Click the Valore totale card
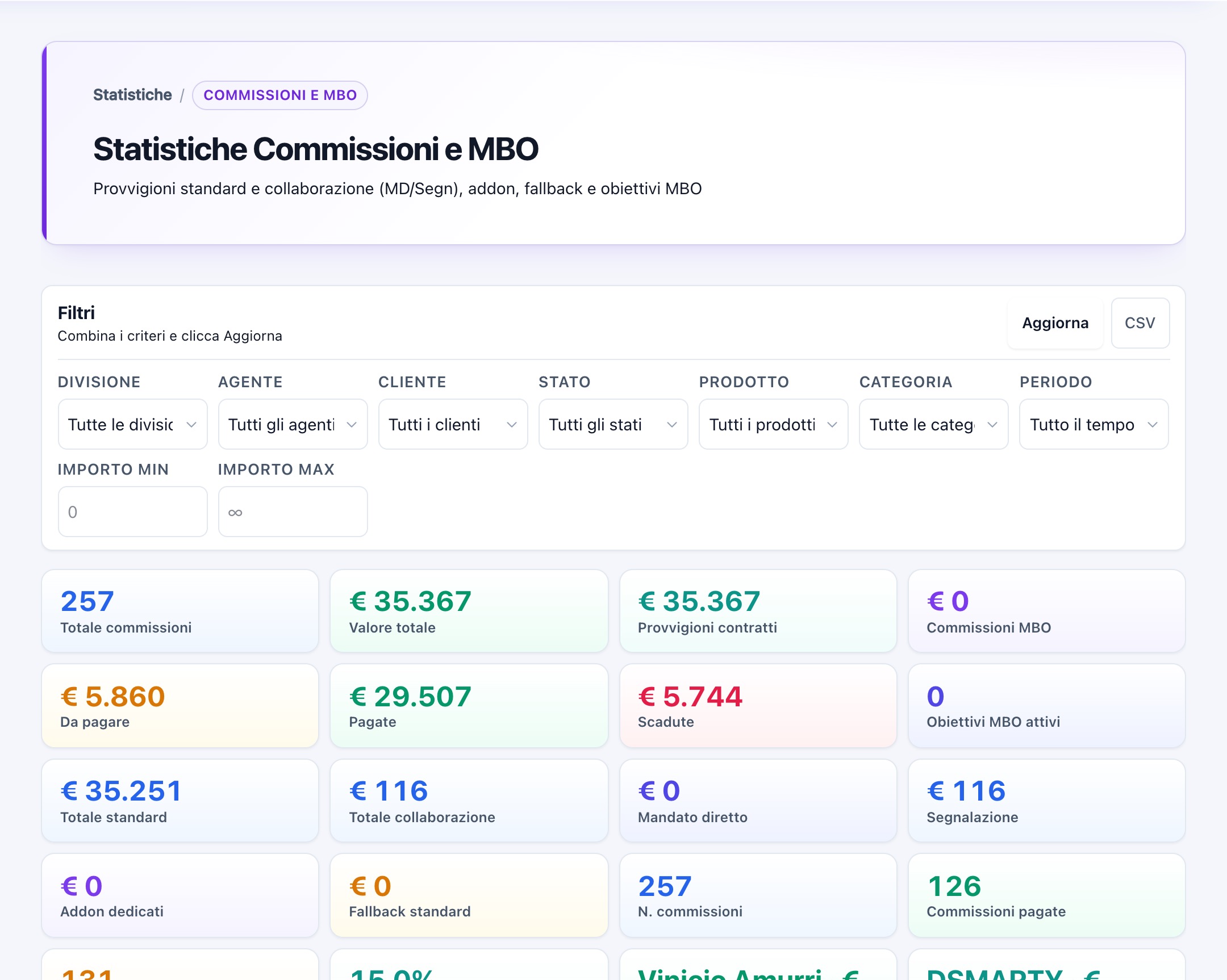 [469, 611]
